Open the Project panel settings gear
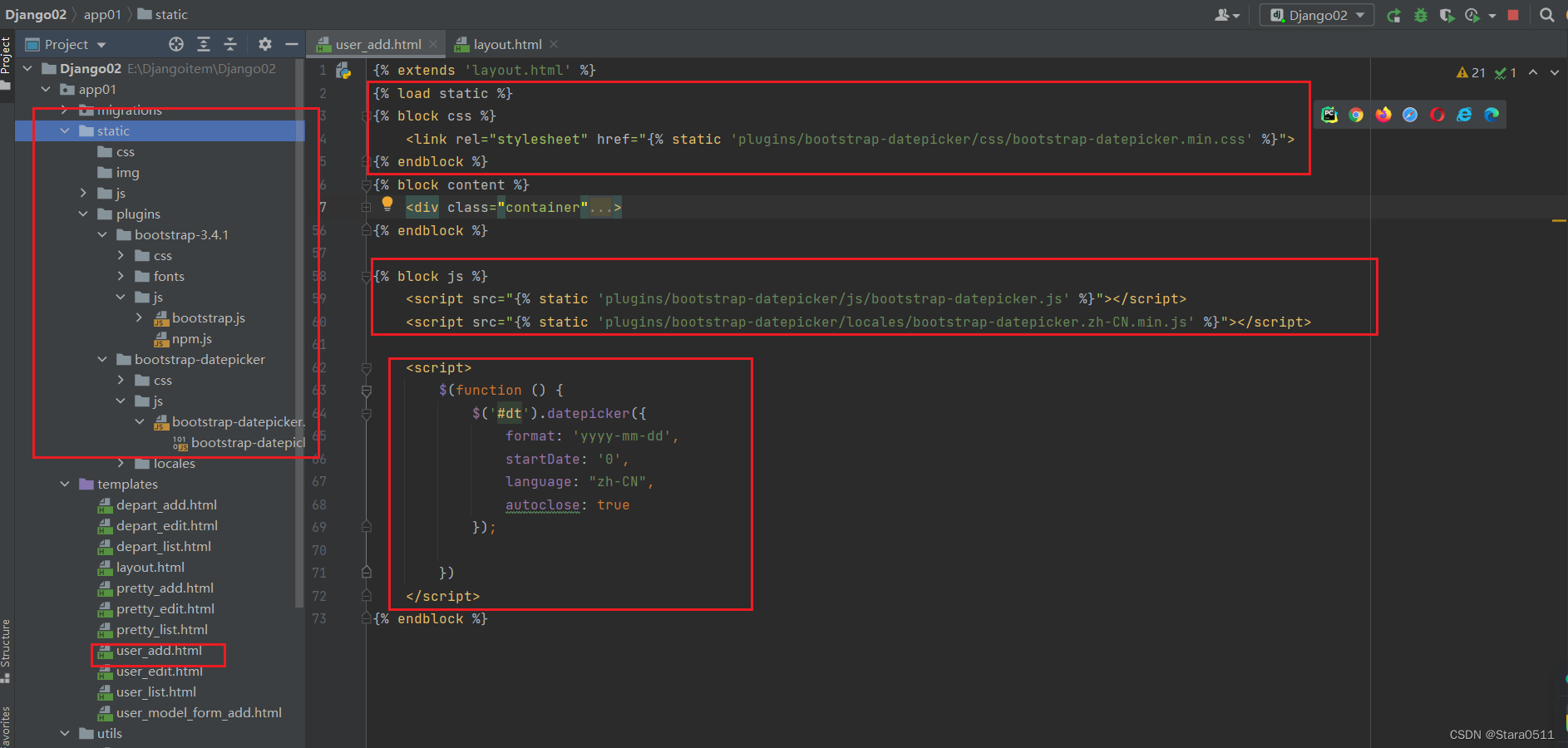Screen dimensions: 1568x748 [265, 44]
